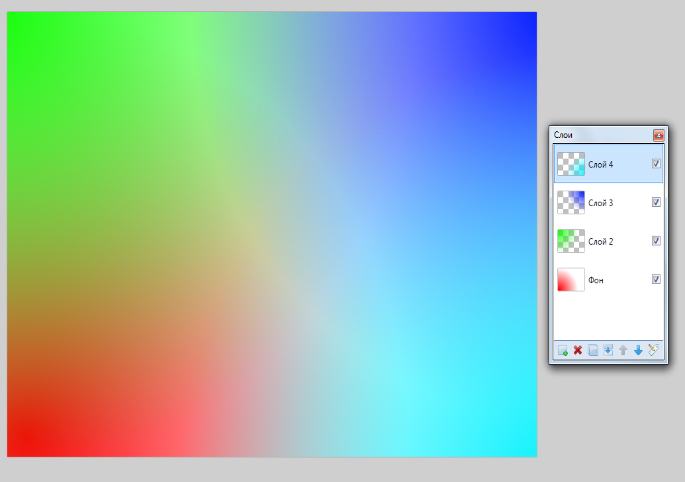Toggle visibility checkbox for Слой 2
This screenshot has height=482, width=685.
[x=656, y=241]
